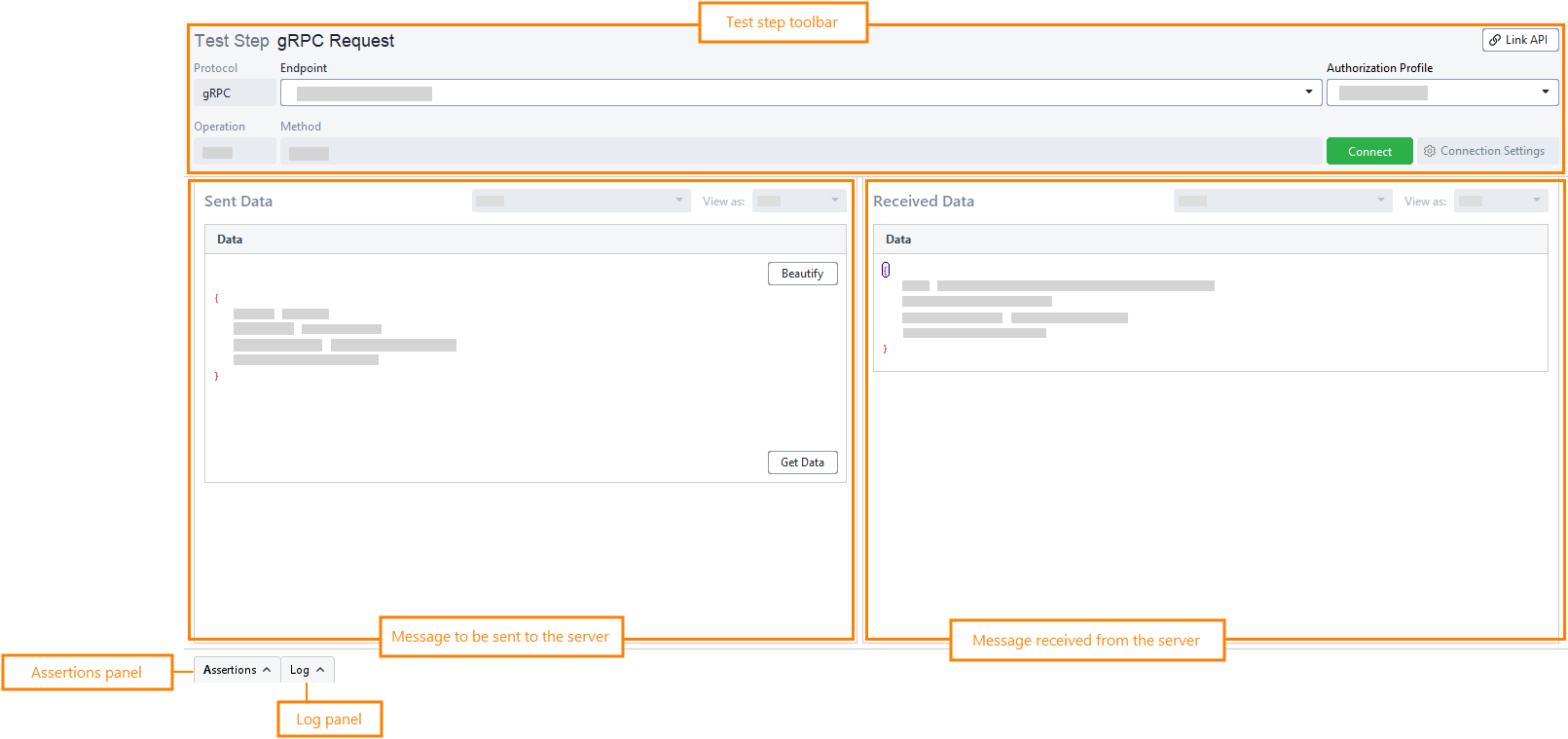
Task: Click the Operation field
Action: pyautogui.click(x=235, y=152)
